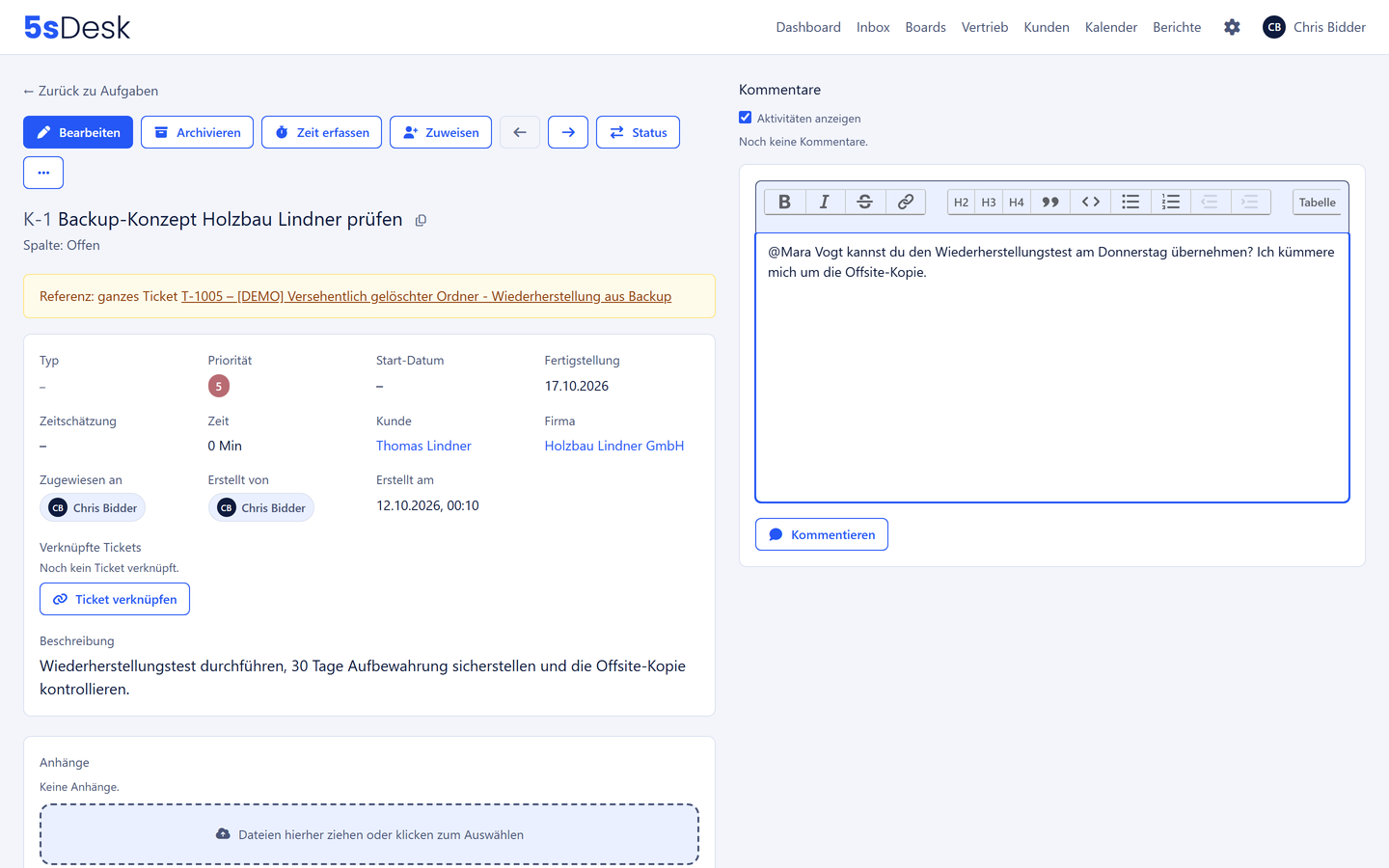
Task: Open Chris Bidder user menu
Action: (x=1314, y=27)
